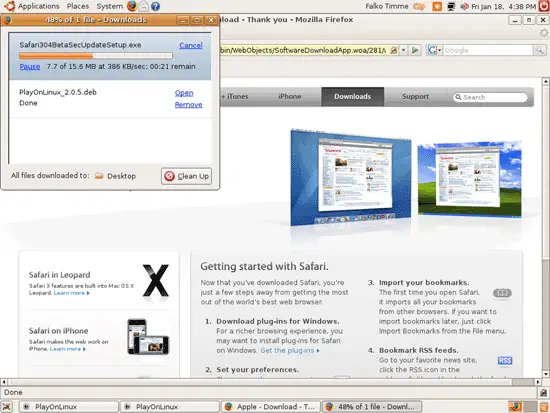Open the blue Help icon in top panel
Screen dimensions: 550x413
tap(155, 6)
